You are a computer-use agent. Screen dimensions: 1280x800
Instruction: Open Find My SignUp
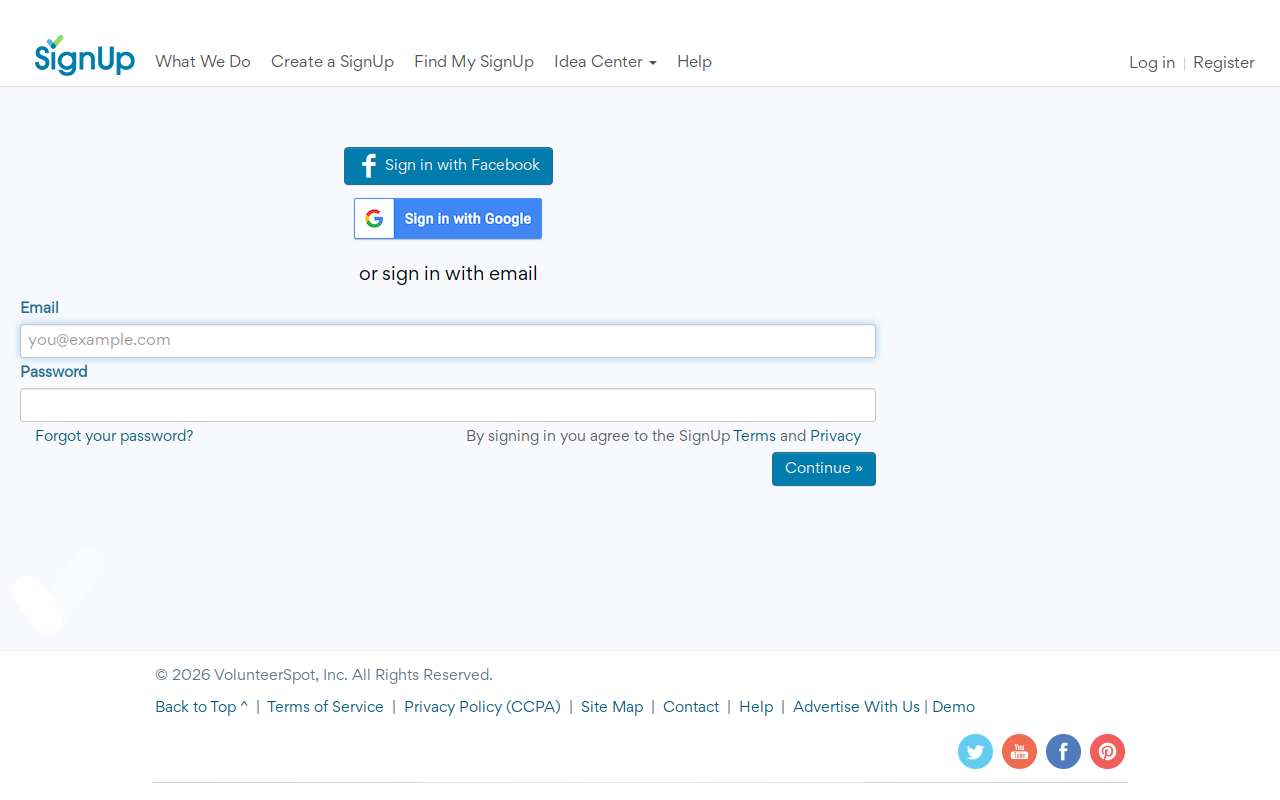pyautogui.click(x=474, y=62)
